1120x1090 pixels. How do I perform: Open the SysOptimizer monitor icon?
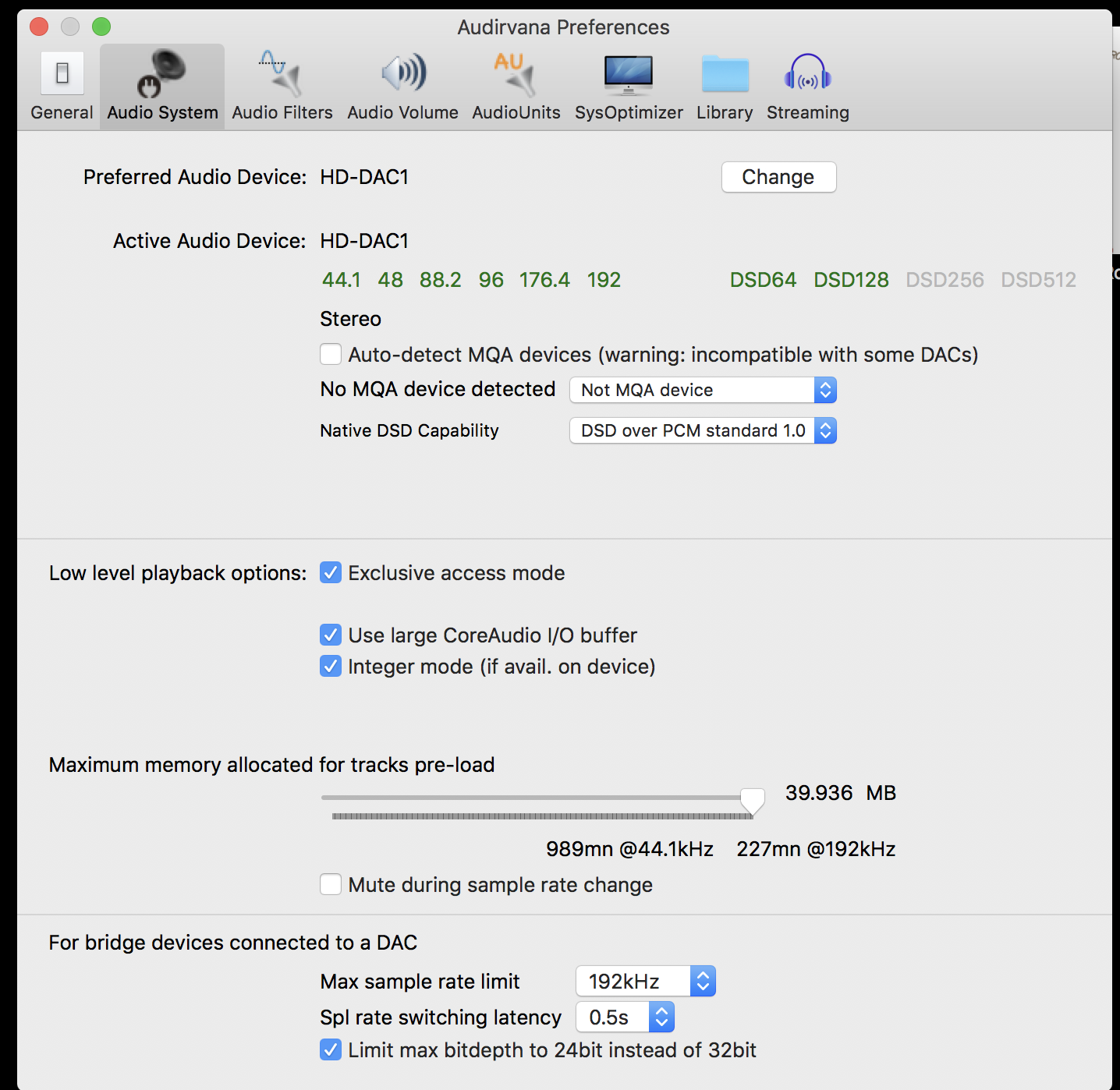coord(629,74)
